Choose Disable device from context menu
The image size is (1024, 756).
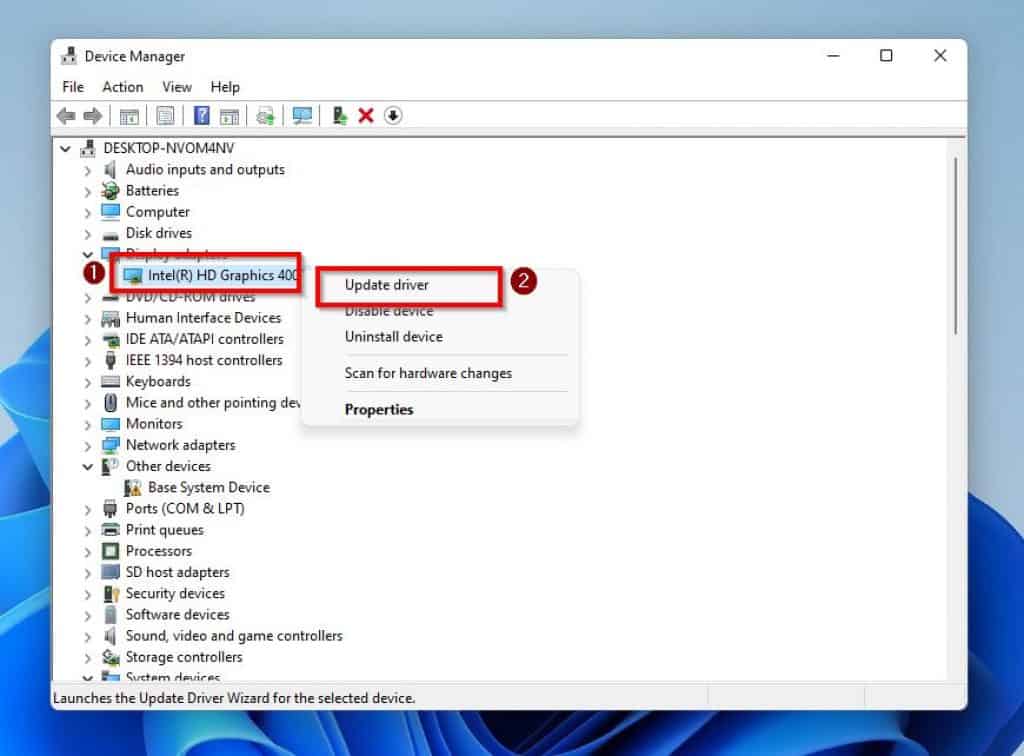(389, 311)
